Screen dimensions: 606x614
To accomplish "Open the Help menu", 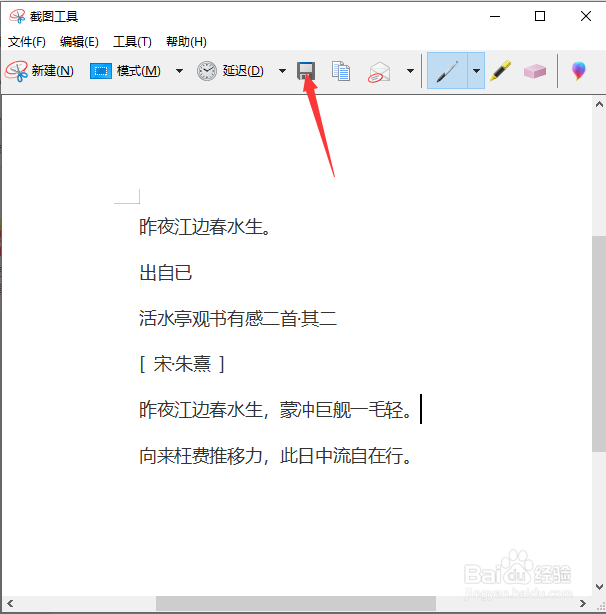I will 186,42.
